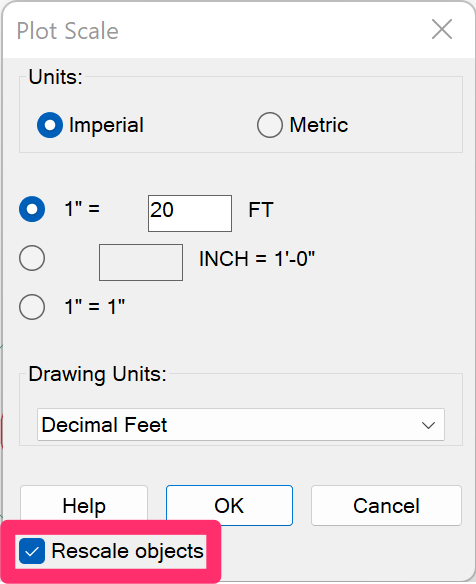This screenshot has height=584, width=476.
Task: Click the Rescale objects label text
Action: coord(128,551)
